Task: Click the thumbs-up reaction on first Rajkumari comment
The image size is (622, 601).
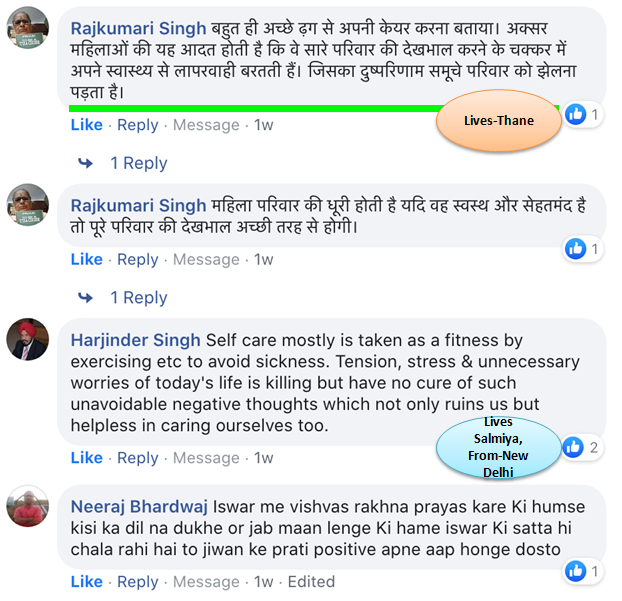Action: tap(575, 115)
